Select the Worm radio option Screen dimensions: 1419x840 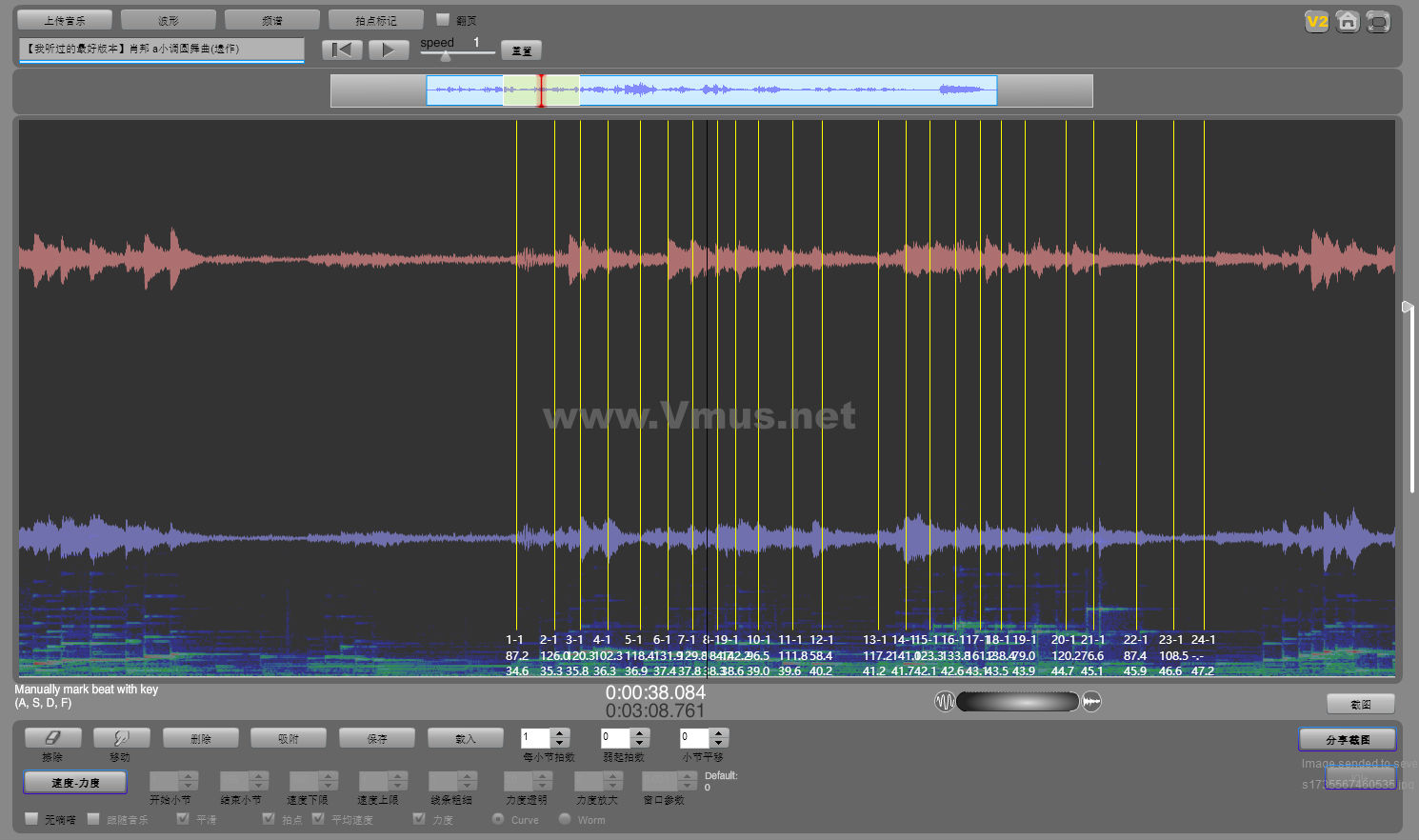565,818
